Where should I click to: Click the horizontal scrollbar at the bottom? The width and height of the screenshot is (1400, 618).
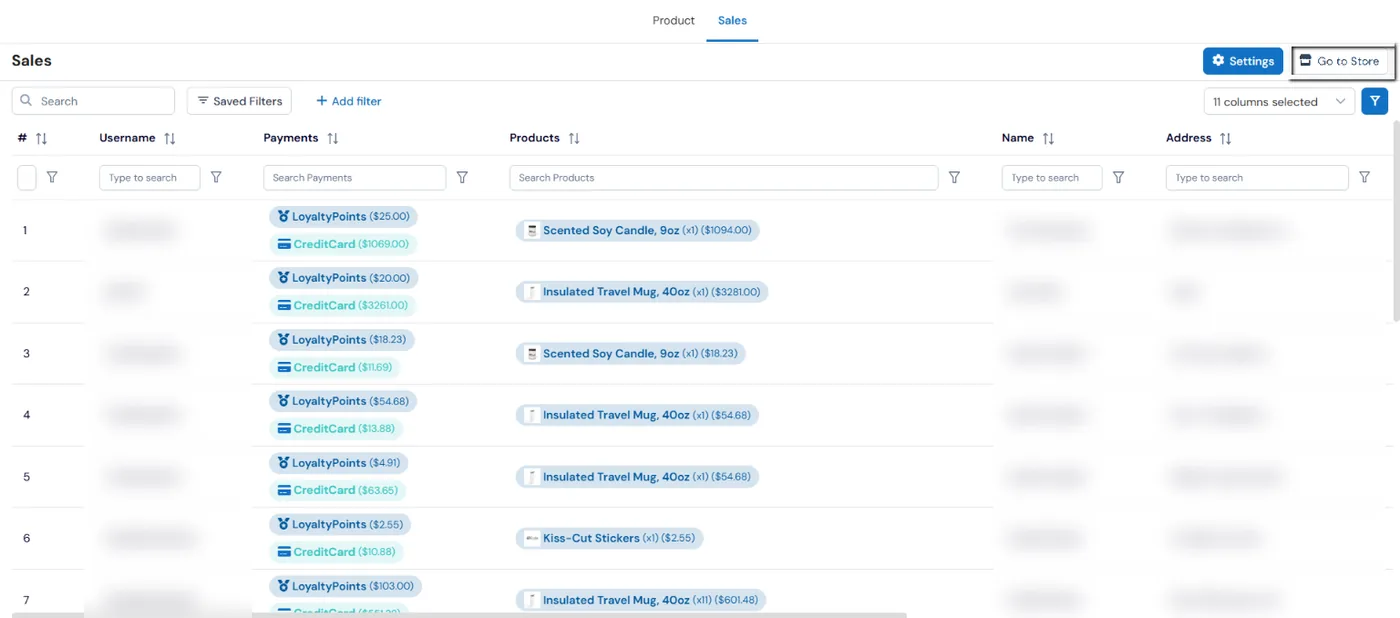(459, 614)
